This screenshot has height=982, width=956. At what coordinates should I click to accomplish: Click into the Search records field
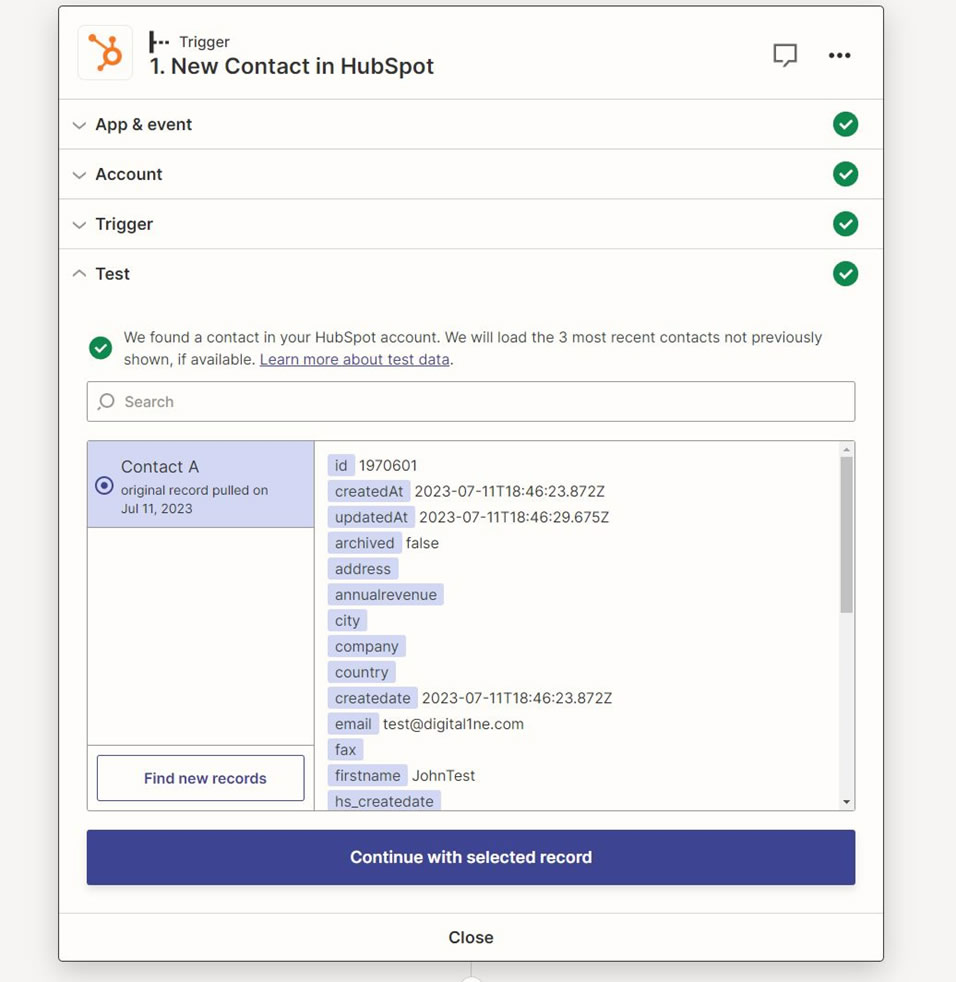click(x=470, y=401)
